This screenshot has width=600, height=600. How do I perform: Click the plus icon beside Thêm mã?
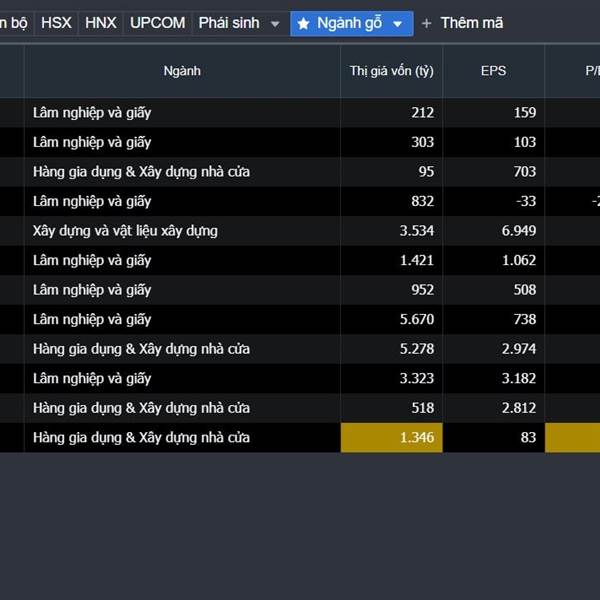tap(427, 23)
